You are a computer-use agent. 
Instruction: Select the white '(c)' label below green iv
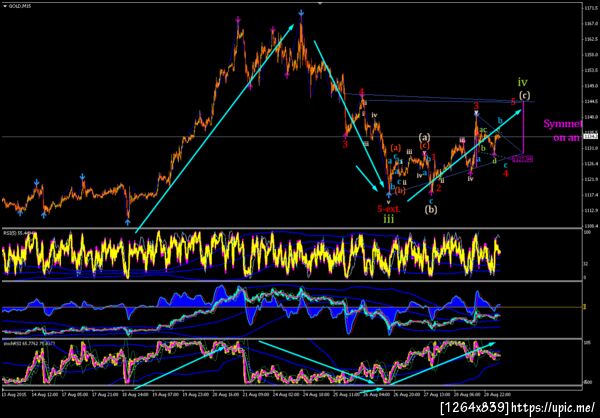(x=524, y=95)
